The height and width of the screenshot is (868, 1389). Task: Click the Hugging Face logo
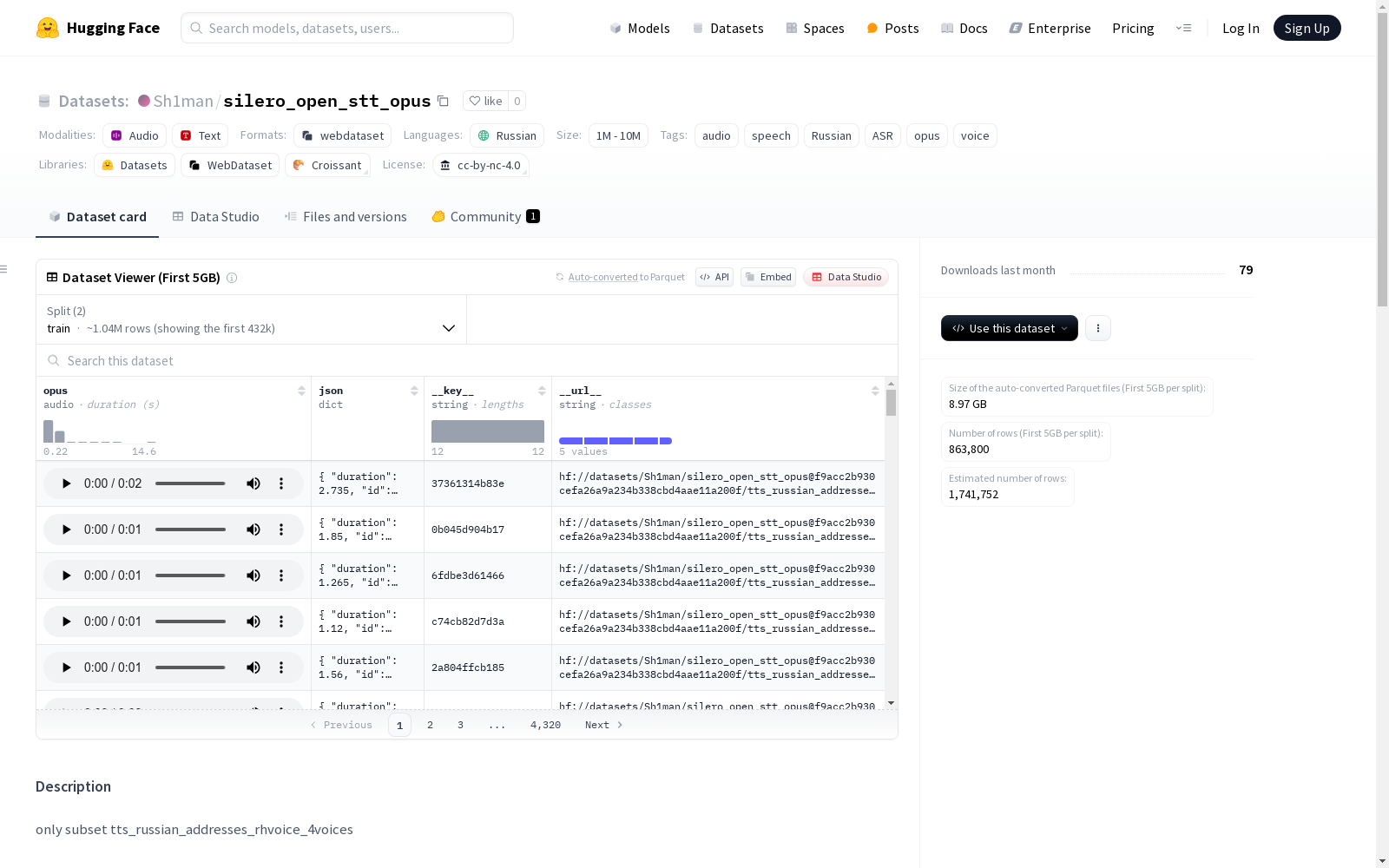click(98, 28)
